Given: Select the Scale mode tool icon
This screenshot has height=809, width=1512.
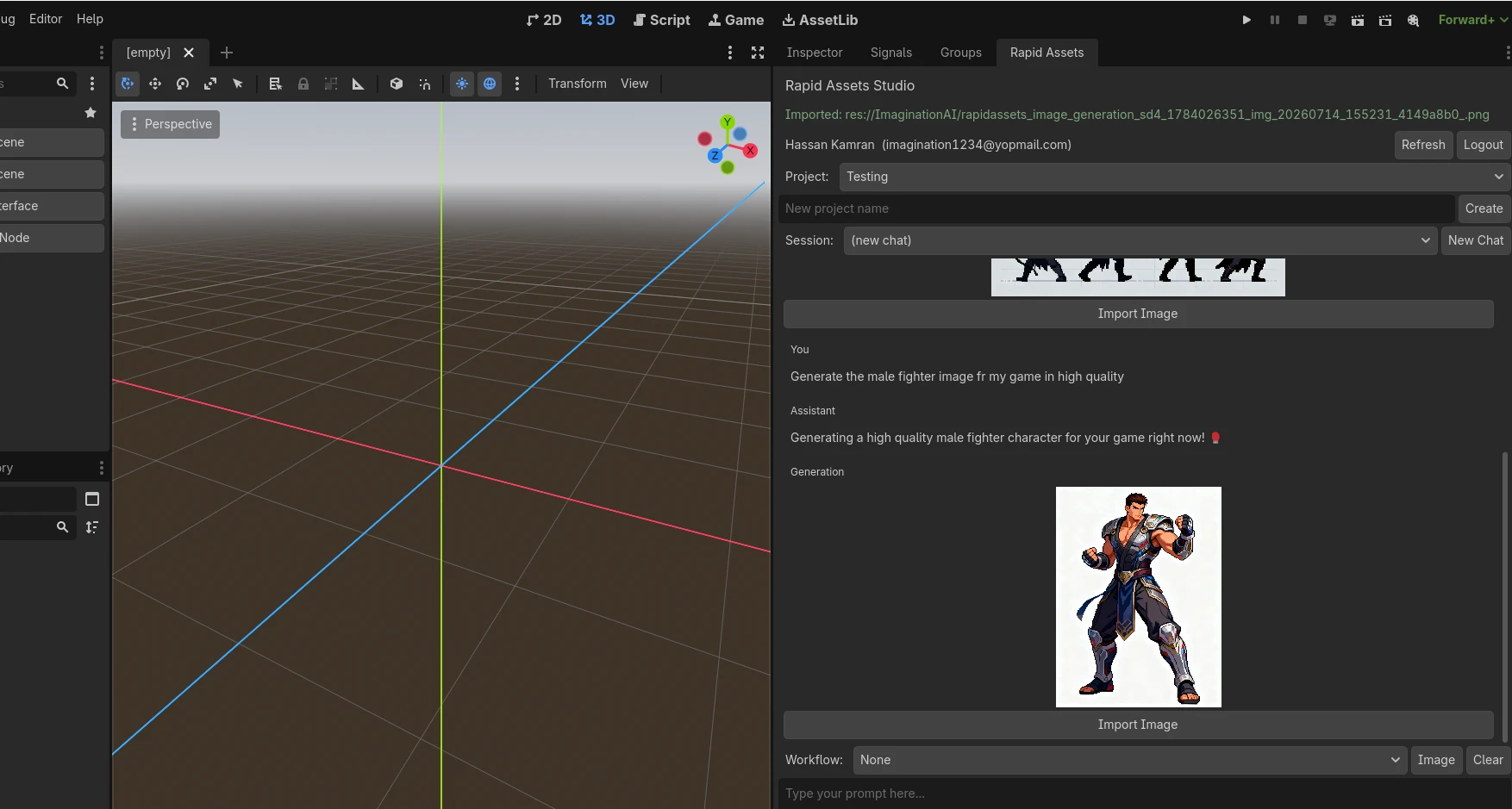Looking at the screenshot, I should coord(210,84).
